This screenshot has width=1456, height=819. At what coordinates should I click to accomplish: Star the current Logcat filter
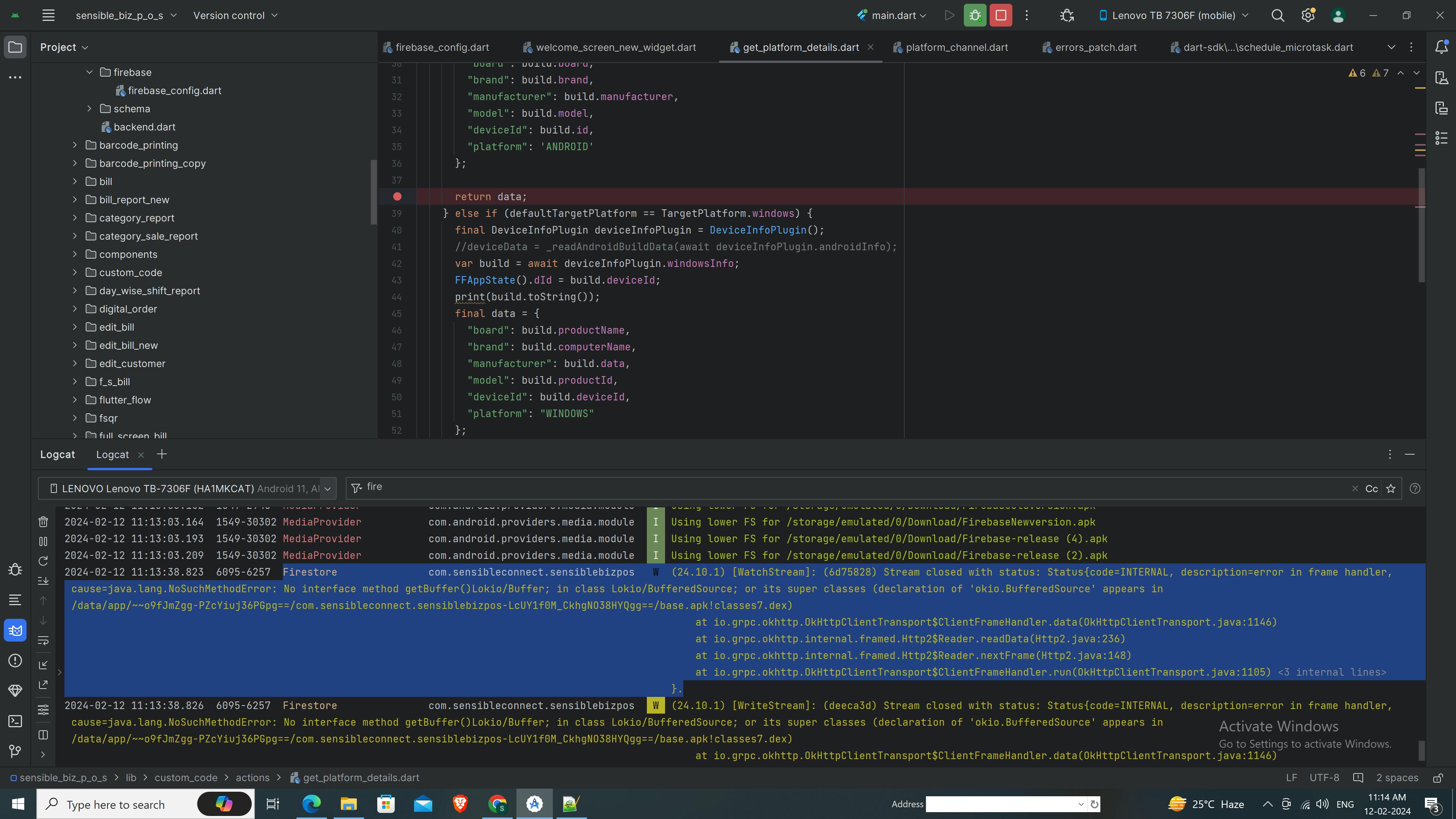click(x=1392, y=488)
